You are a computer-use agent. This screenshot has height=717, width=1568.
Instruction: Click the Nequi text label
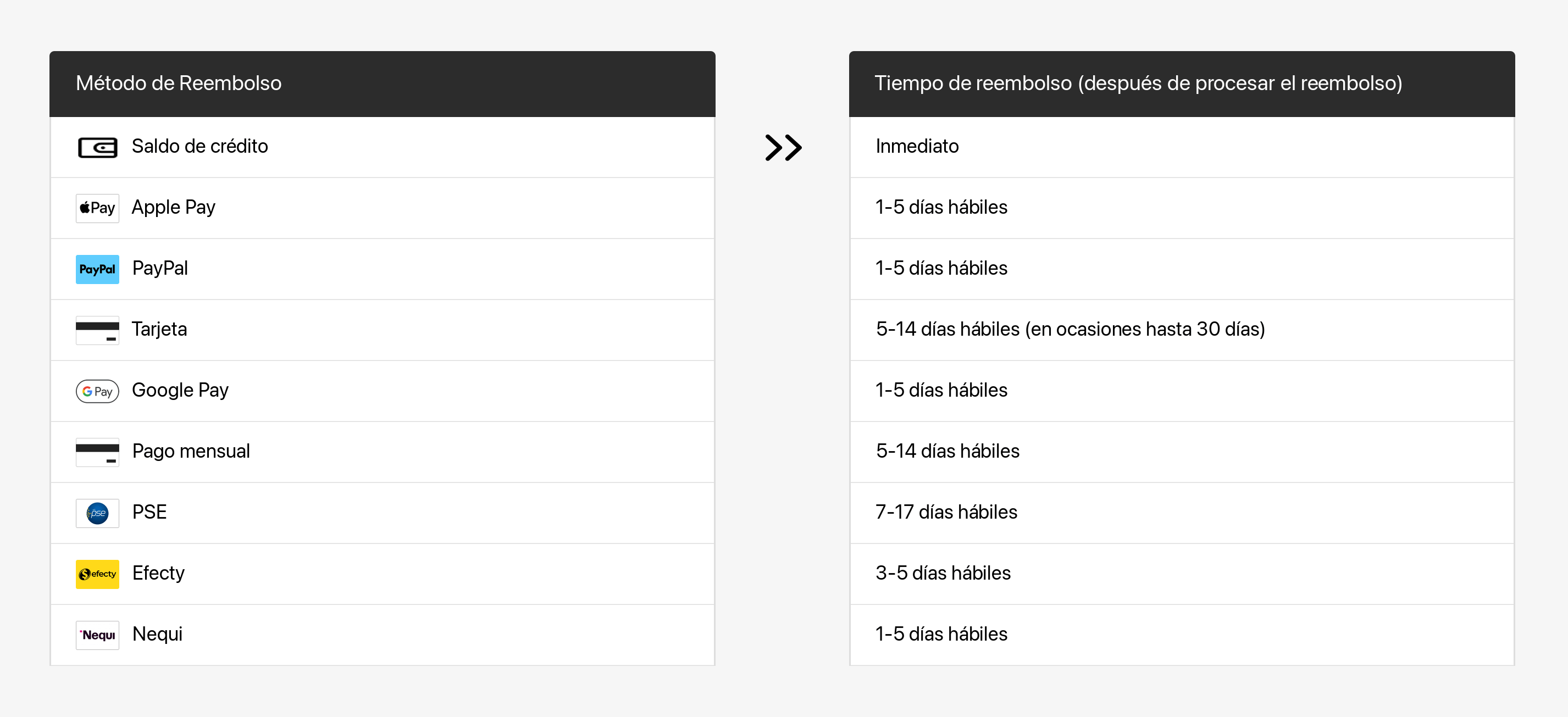(x=157, y=634)
